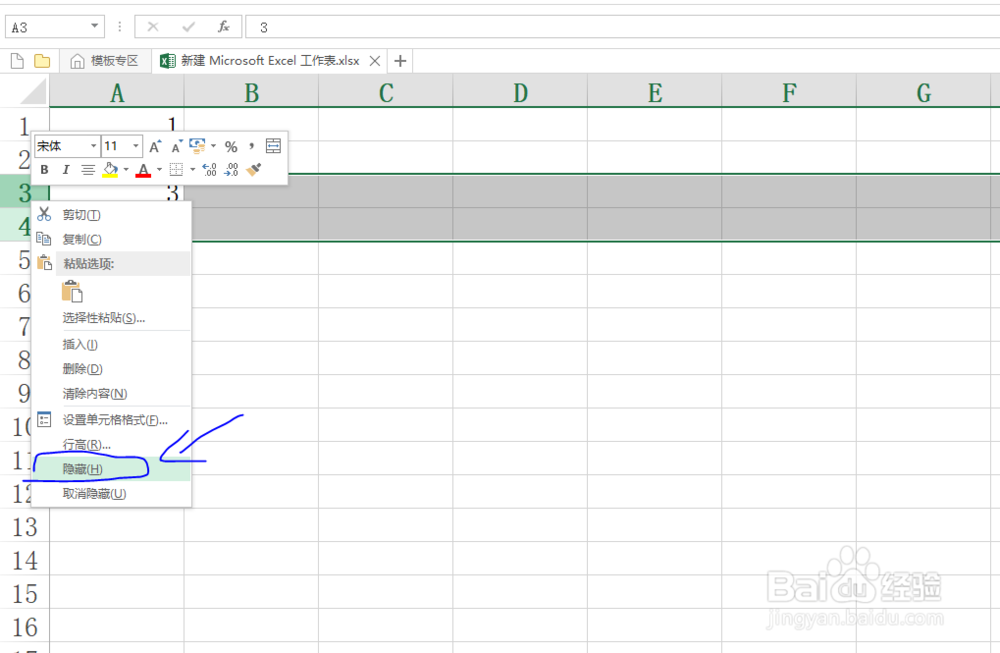Select column D header
This screenshot has height=653, width=1000.
[x=520, y=91]
